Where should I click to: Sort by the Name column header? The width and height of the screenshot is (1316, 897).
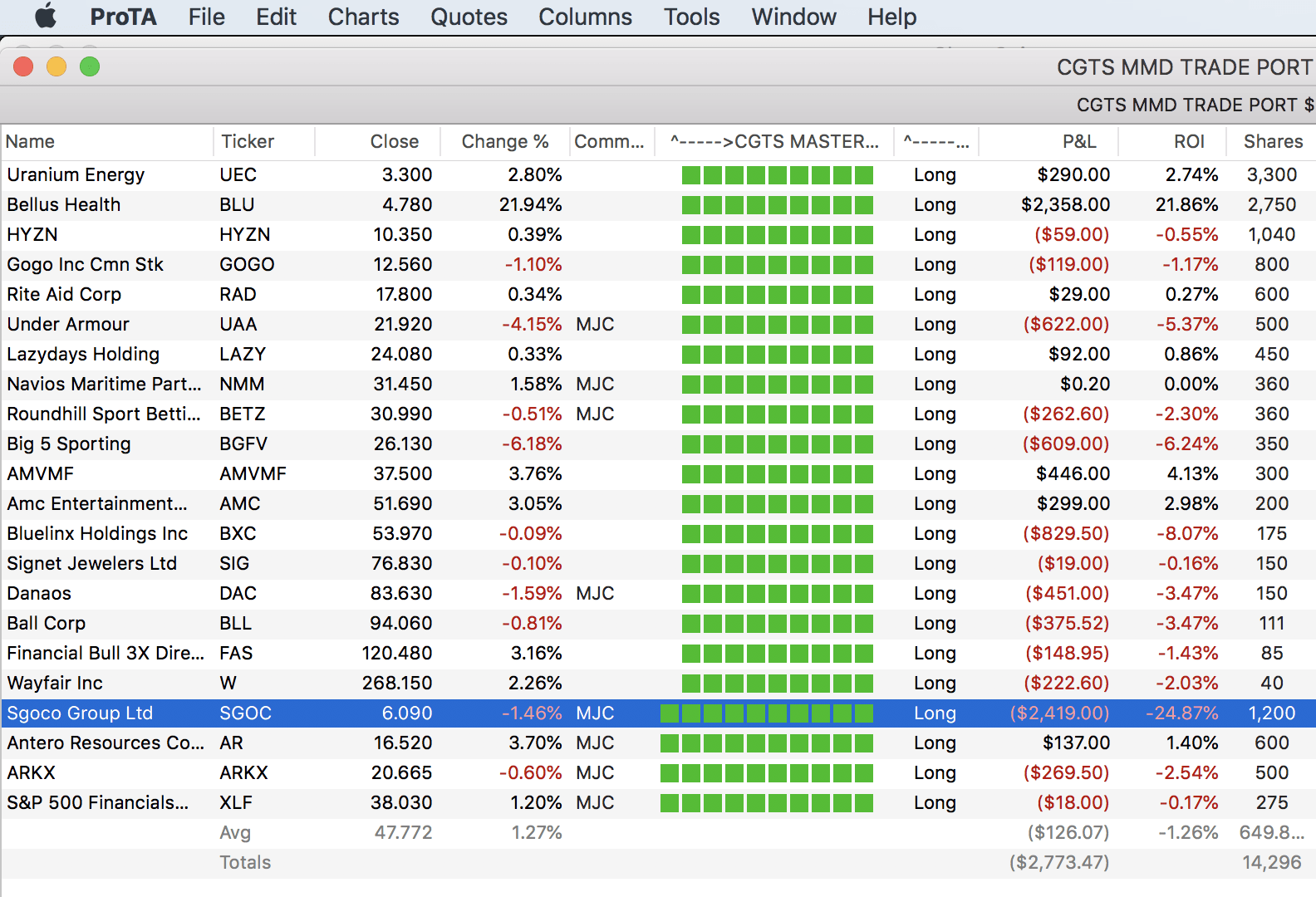click(107, 141)
